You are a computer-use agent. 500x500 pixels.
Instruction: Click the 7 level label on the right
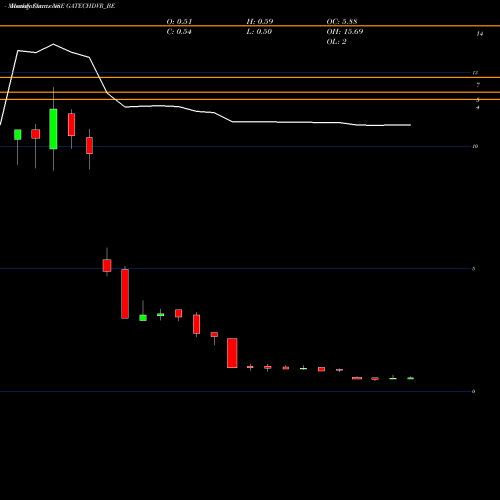(x=478, y=85)
